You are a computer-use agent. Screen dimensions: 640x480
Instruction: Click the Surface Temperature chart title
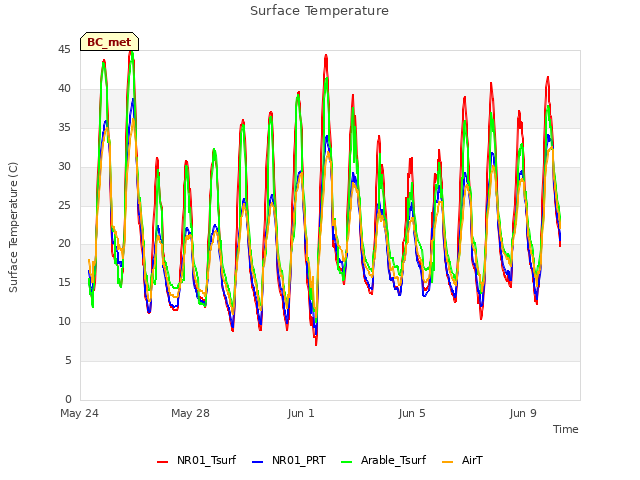point(319,11)
